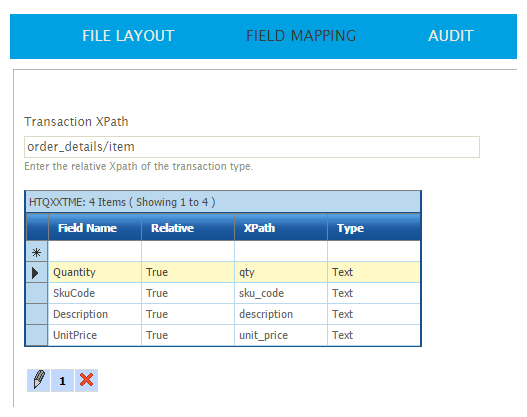The width and height of the screenshot is (527, 417).
Task: Click the empty Field Name cell in new row
Action: 95,252
